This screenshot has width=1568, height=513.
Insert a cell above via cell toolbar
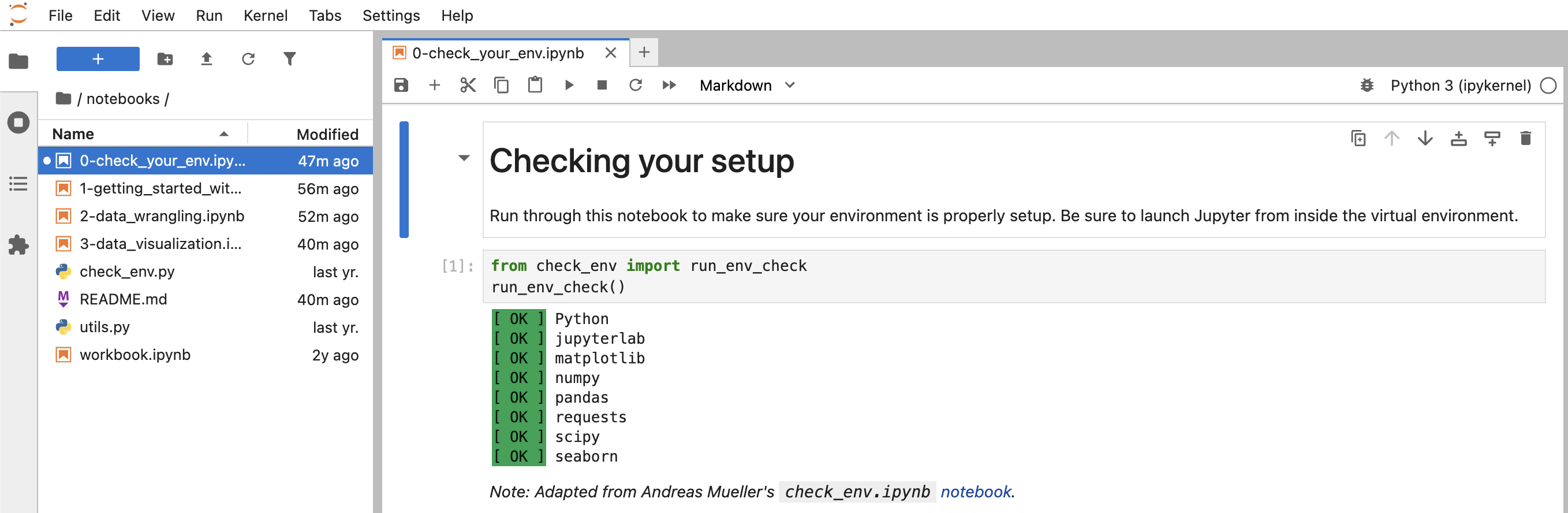click(1458, 138)
